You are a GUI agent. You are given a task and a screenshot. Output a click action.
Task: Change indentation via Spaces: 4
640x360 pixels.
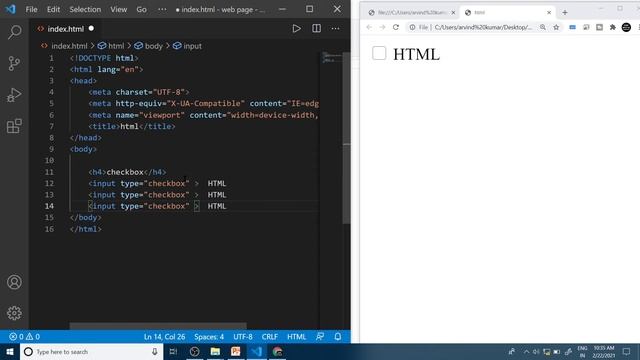tap(209, 337)
